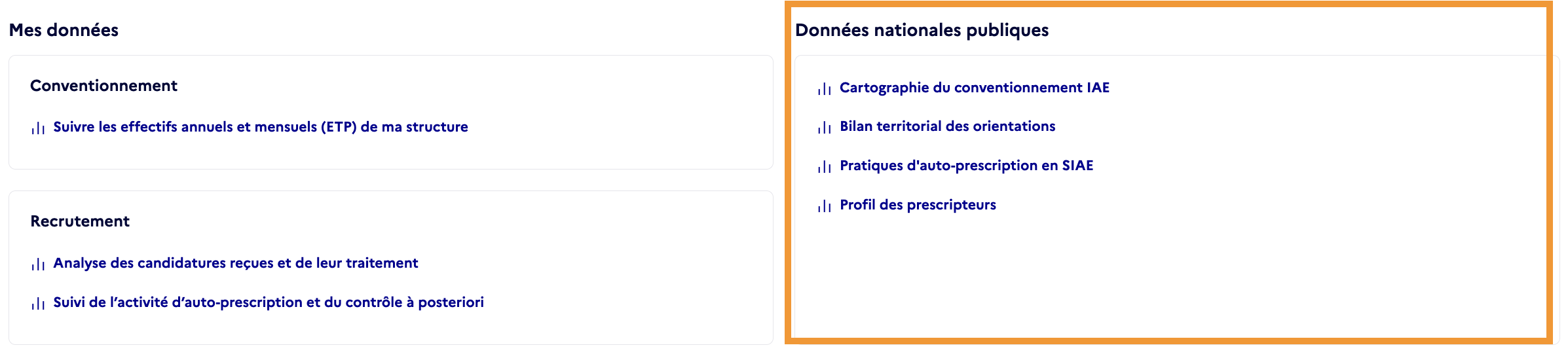This screenshot has width=1568, height=360.
Task: Click the Conventionnement section title
Action: click(103, 86)
